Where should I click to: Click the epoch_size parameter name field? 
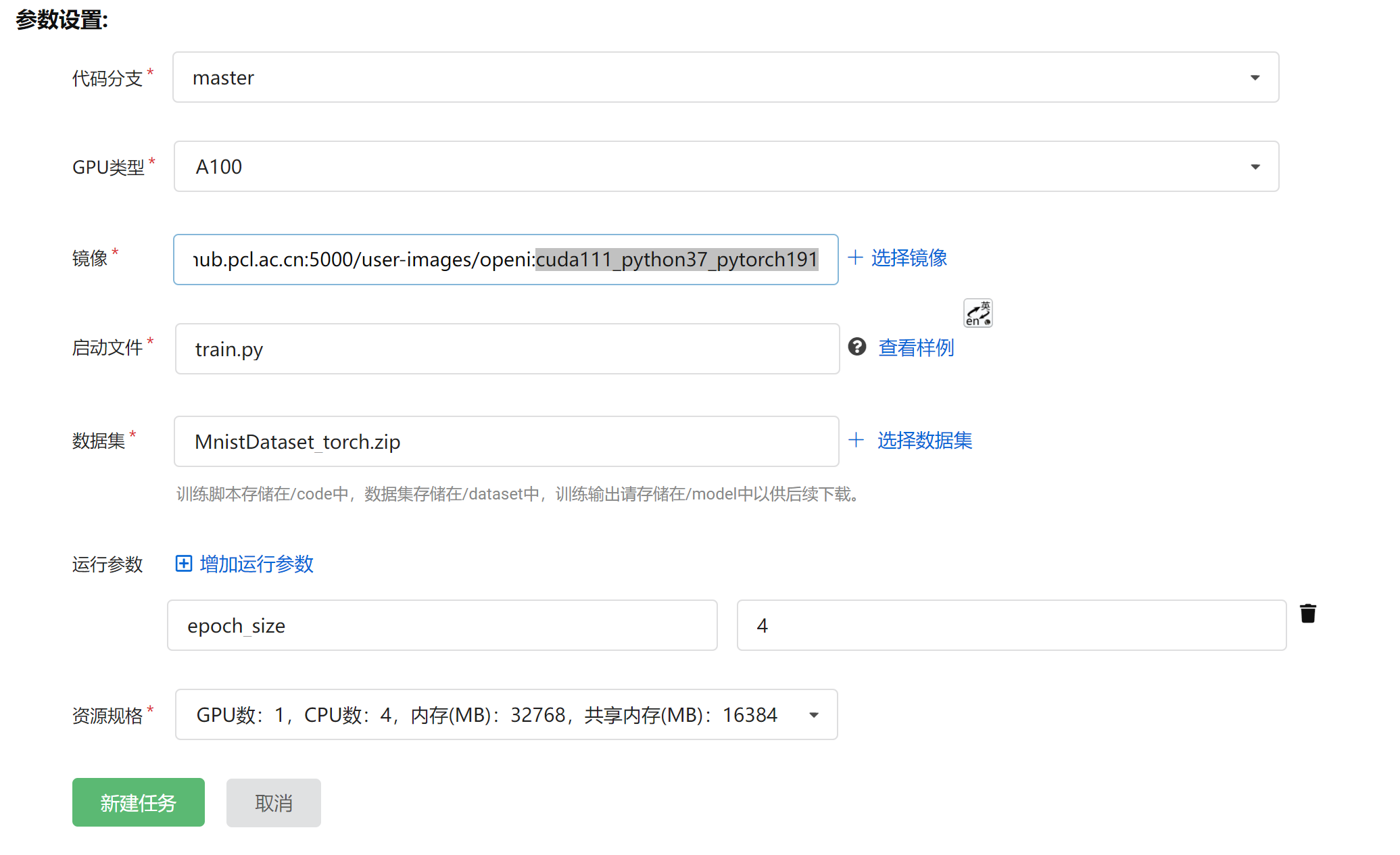pos(441,625)
